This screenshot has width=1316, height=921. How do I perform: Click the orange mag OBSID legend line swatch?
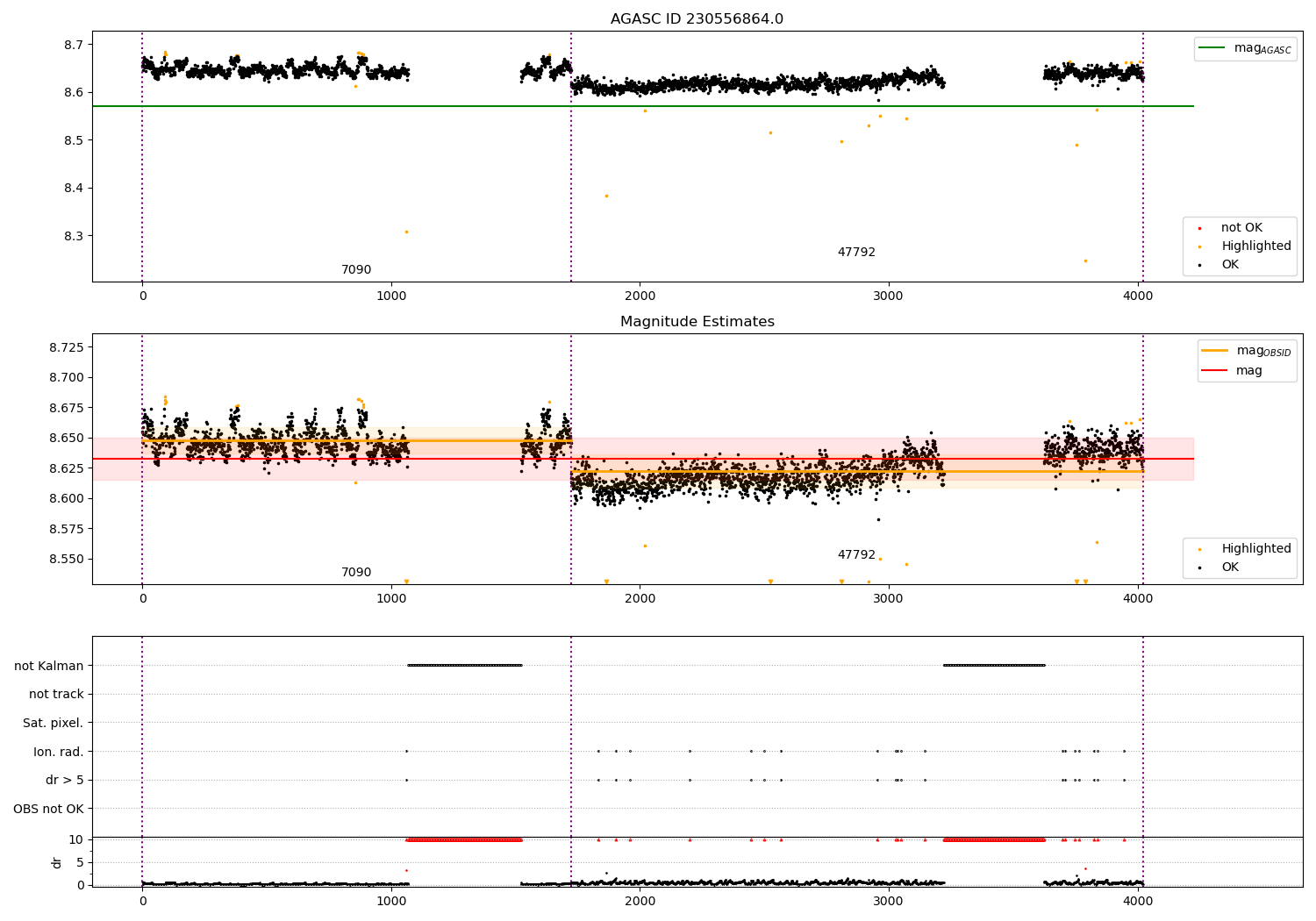tap(1215, 351)
